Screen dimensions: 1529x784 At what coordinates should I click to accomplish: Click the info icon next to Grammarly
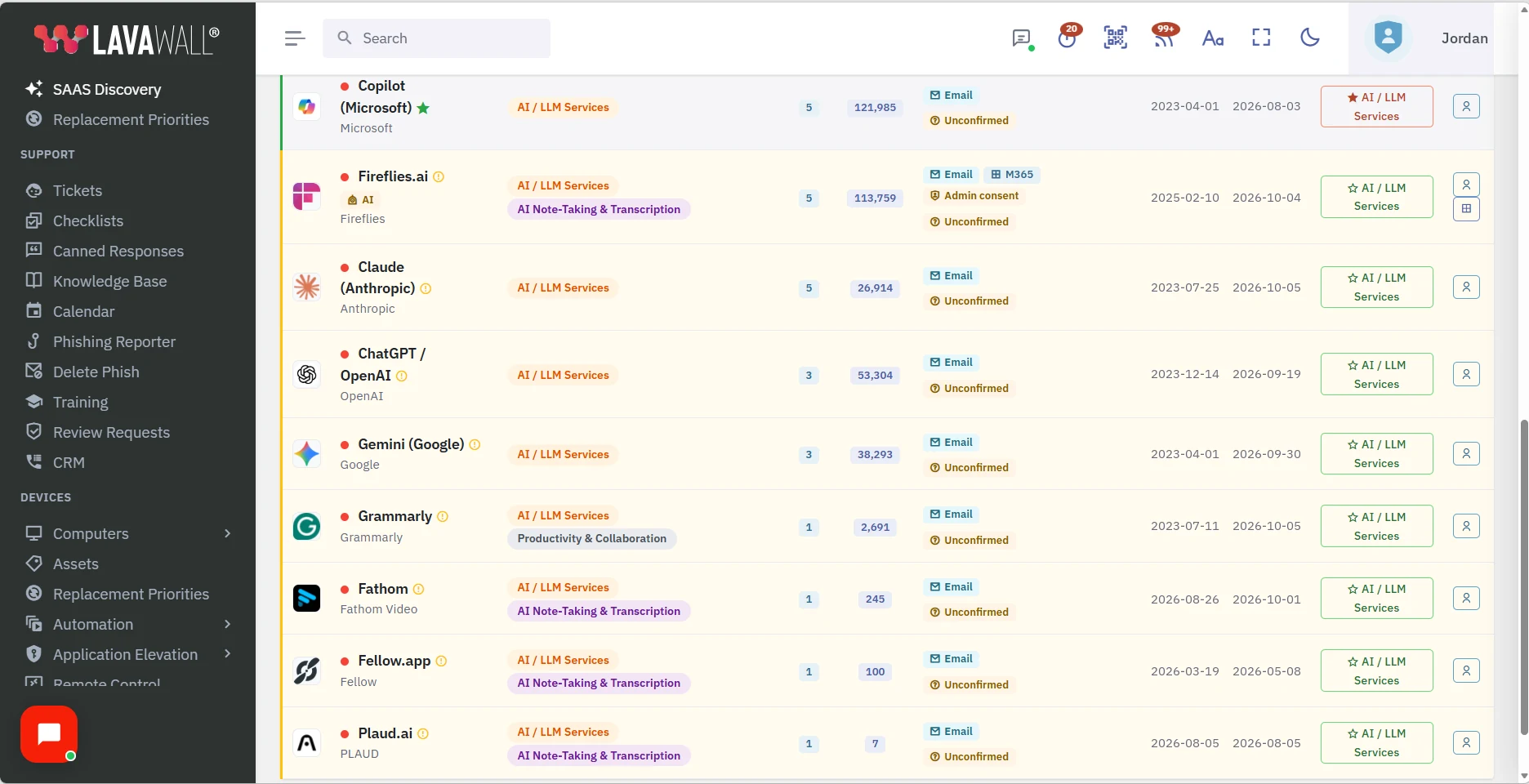pos(443,517)
